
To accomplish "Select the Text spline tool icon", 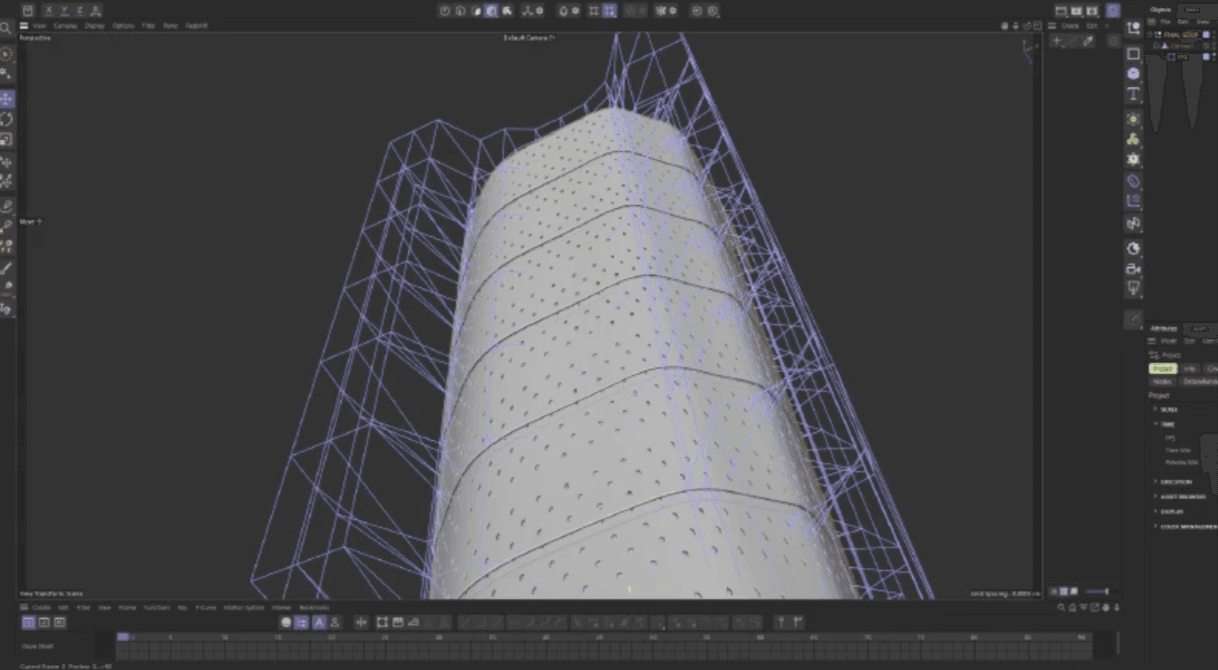I will point(1133,94).
